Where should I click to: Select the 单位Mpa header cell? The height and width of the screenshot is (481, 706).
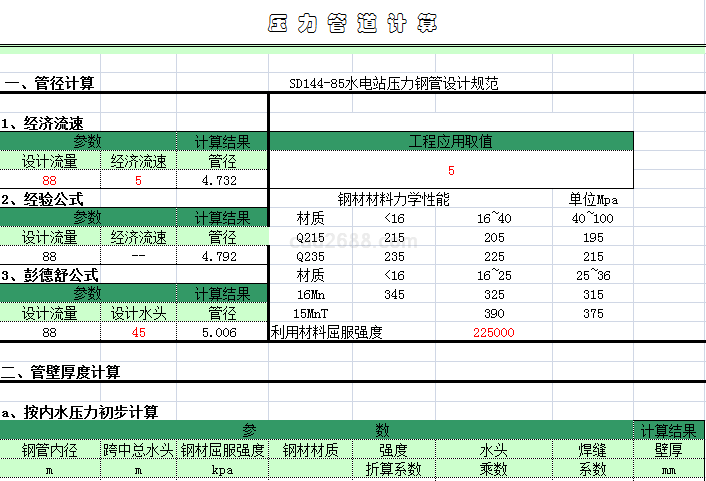pos(594,199)
